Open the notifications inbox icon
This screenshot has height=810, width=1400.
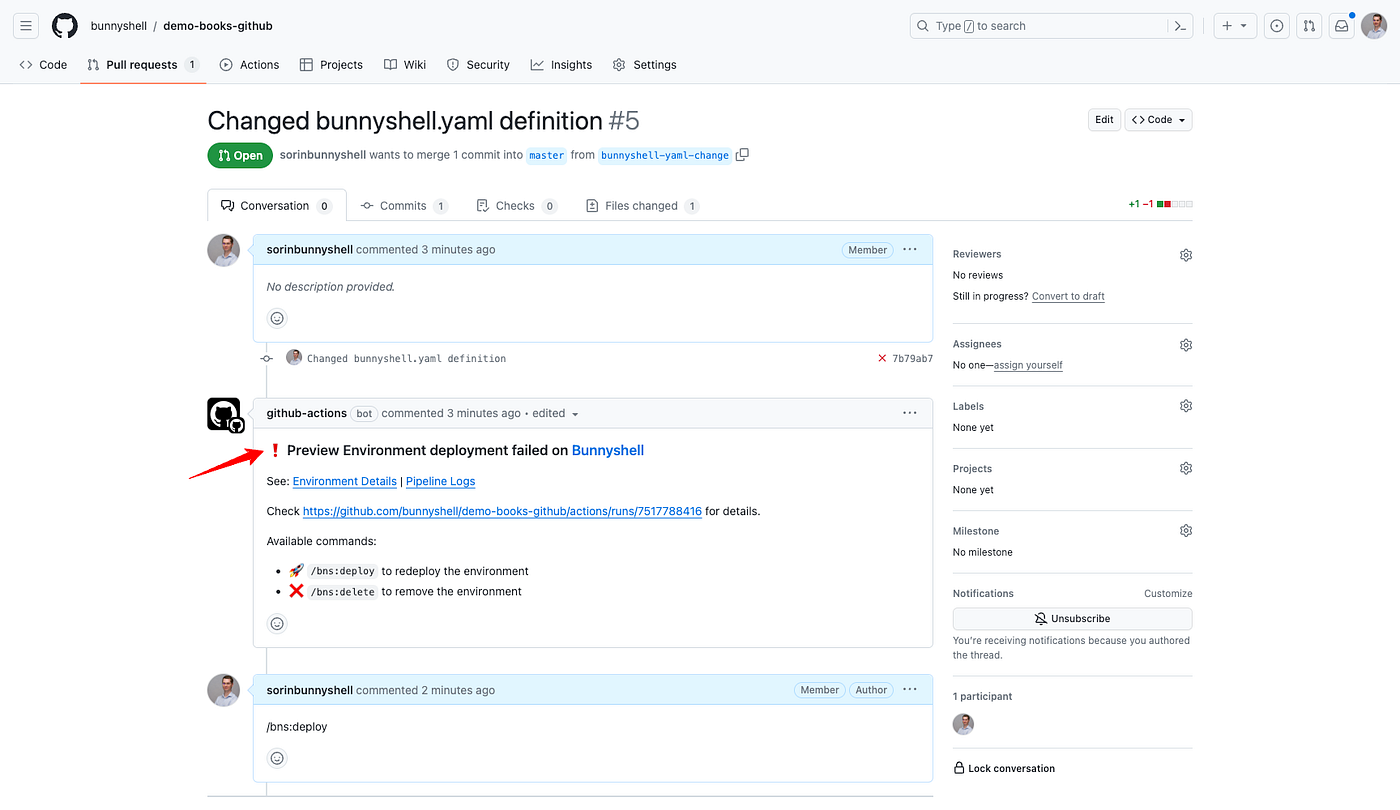pyautogui.click(x=1341, y=26)
